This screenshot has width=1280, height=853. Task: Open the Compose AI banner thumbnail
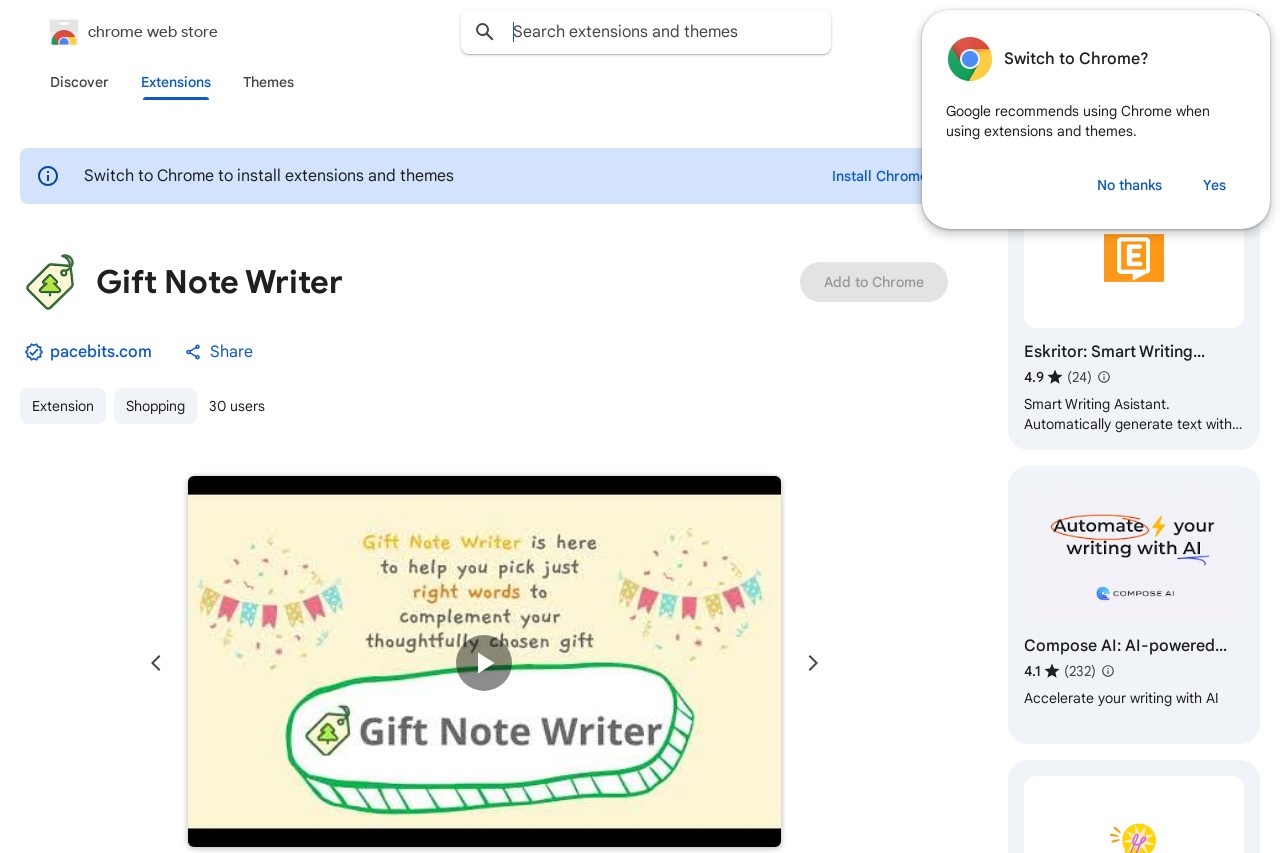click(x=1134, y=554)
